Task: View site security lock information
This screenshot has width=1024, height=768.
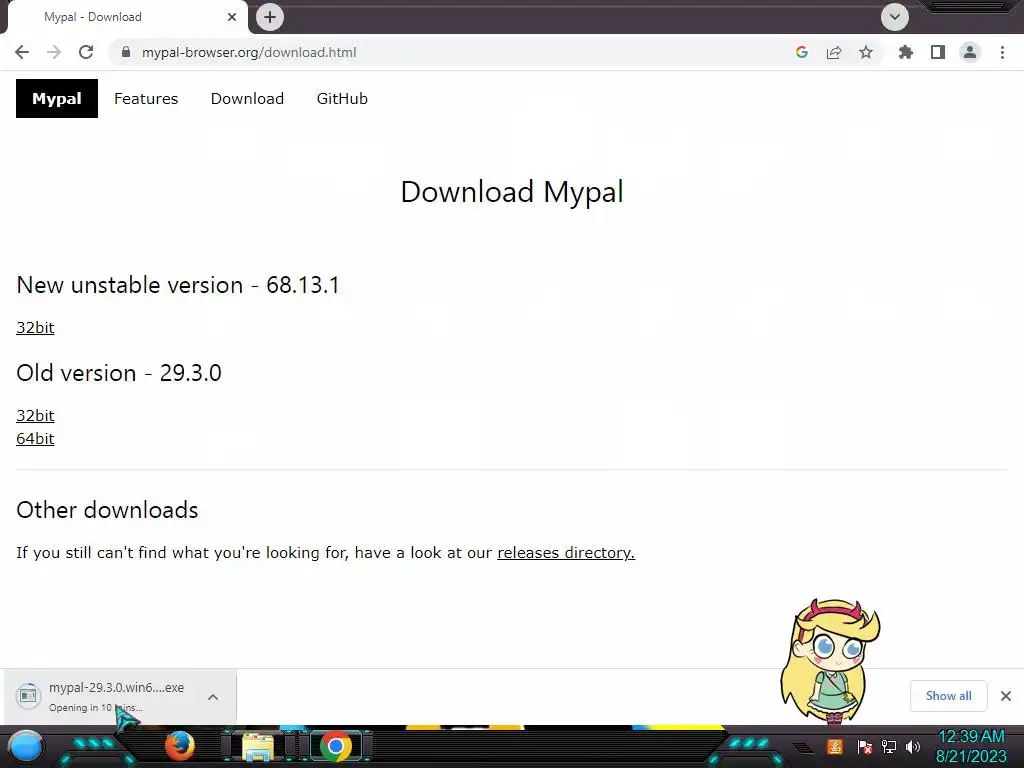Action: click(x=126, y=52)
